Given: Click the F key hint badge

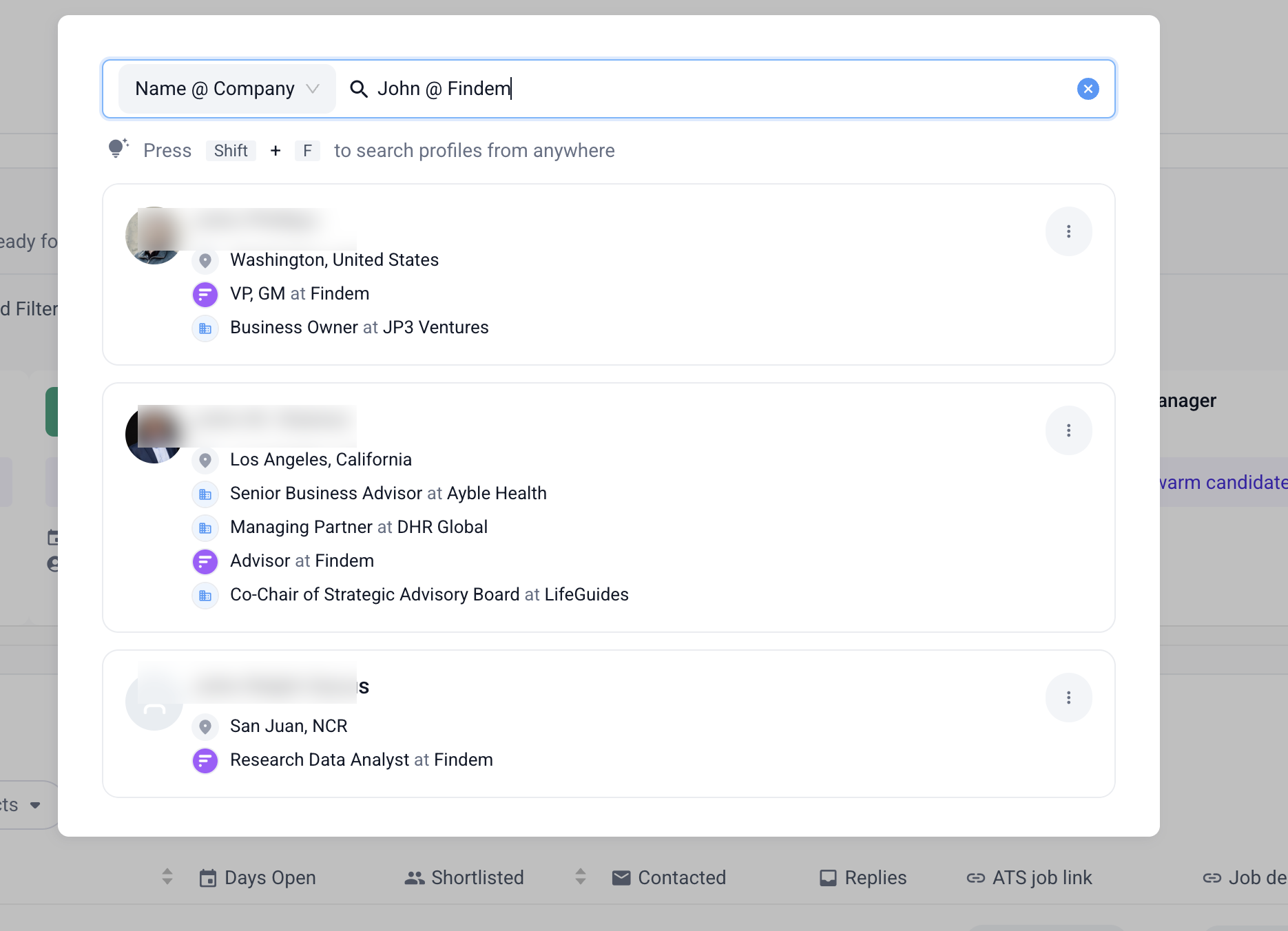Looking at the screenshot, I should 307,151.
